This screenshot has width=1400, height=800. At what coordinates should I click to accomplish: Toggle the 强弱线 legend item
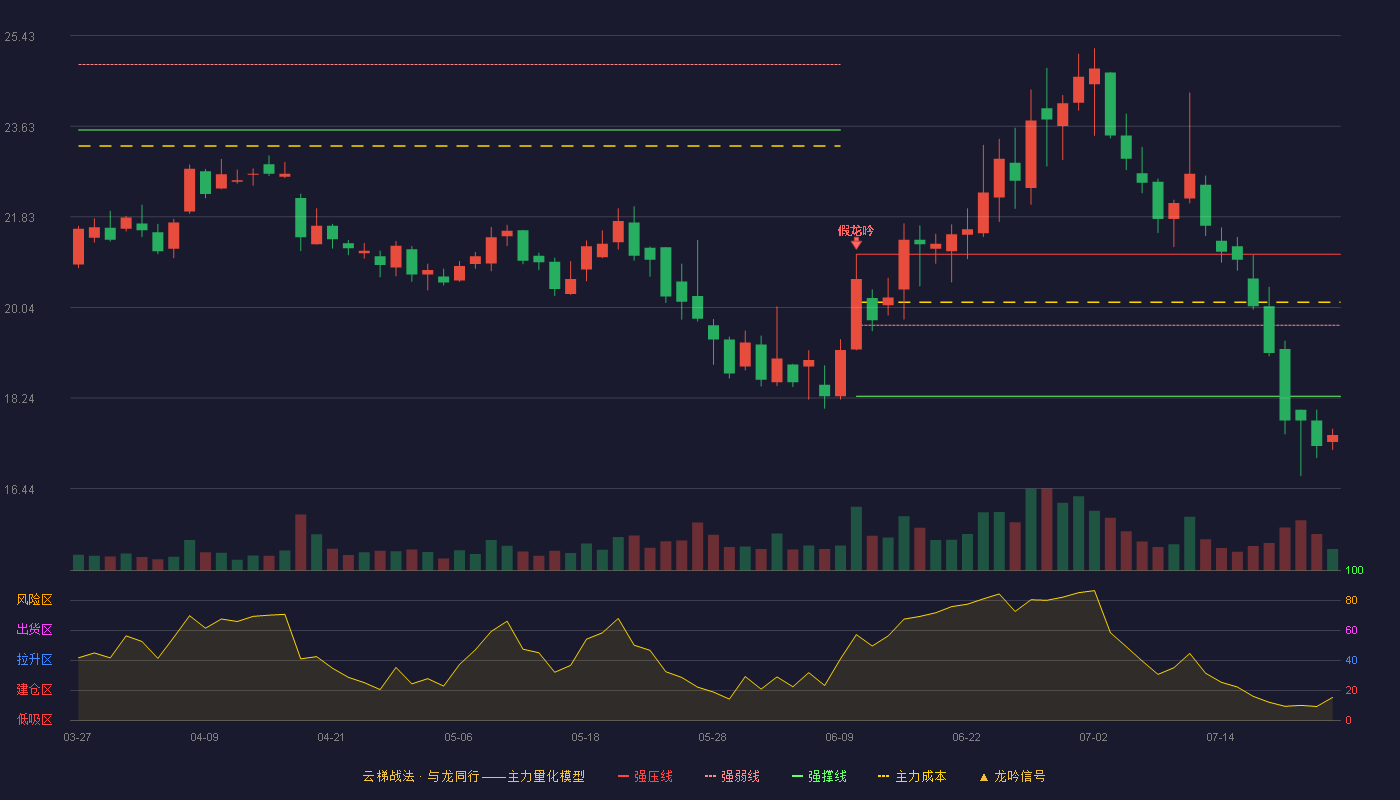732,776
